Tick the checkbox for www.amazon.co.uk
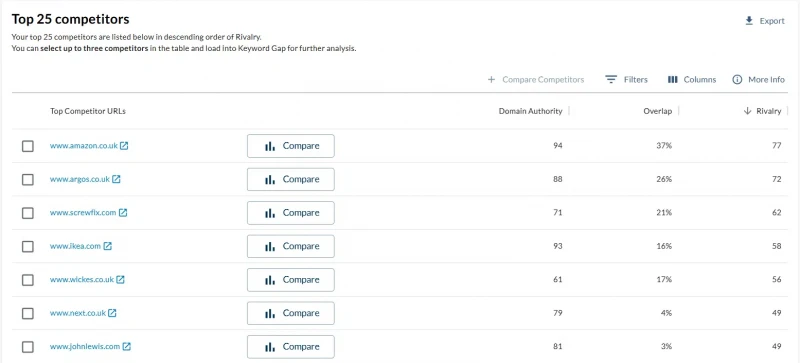This screenshot has height=363, width=800. coord(28,146)
